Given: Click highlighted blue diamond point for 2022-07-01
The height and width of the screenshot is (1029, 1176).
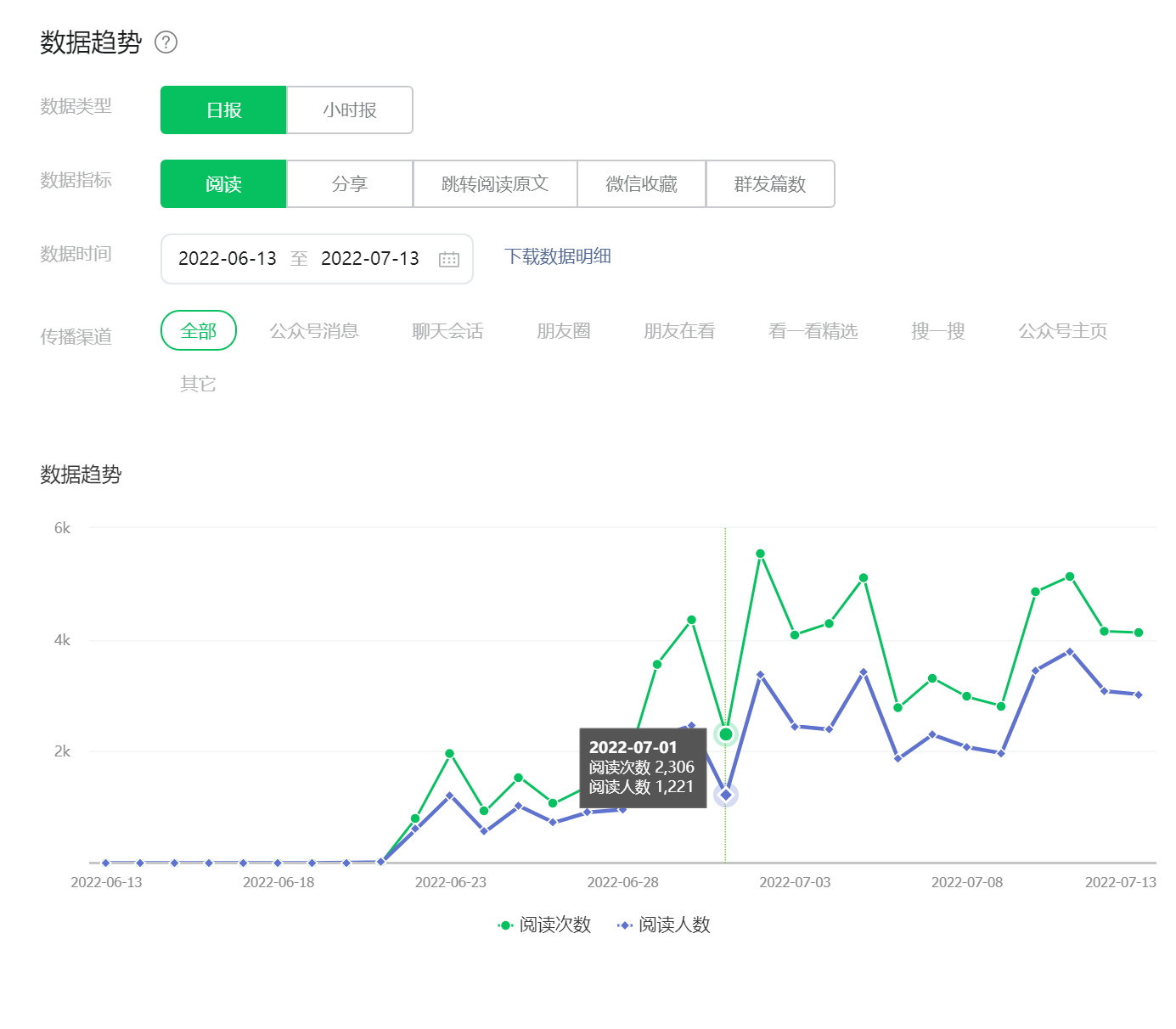Looking at the screenshot, I should [x=726, y=795].
